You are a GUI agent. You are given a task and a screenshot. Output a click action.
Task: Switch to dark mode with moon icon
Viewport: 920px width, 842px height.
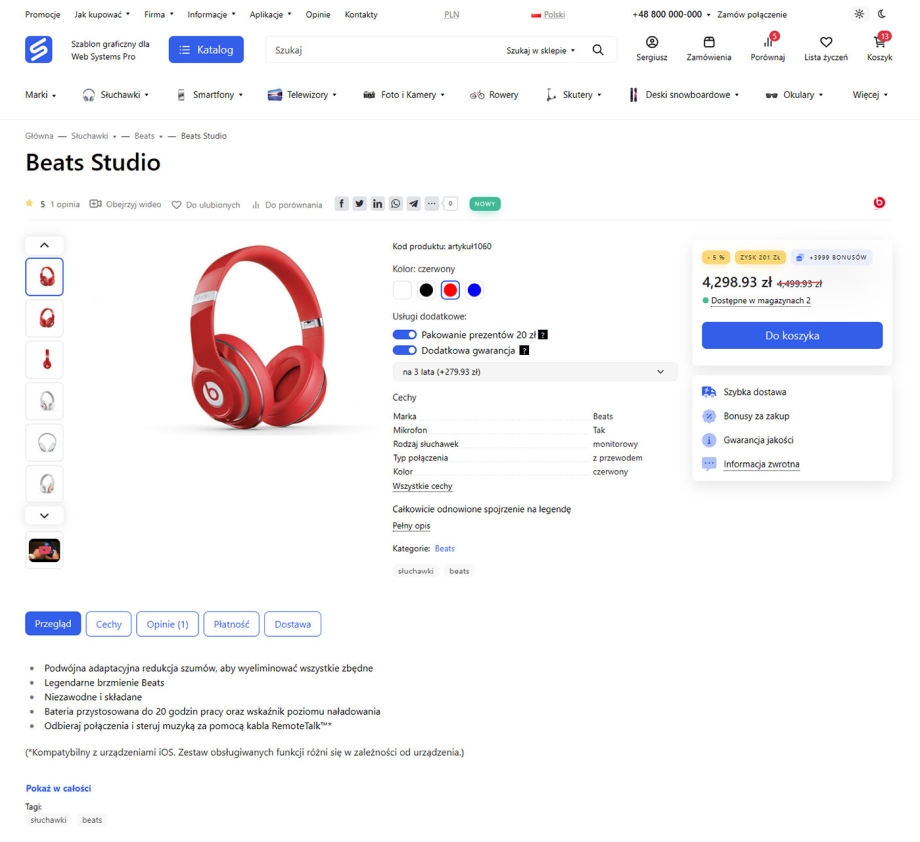(x=882, y=14)
